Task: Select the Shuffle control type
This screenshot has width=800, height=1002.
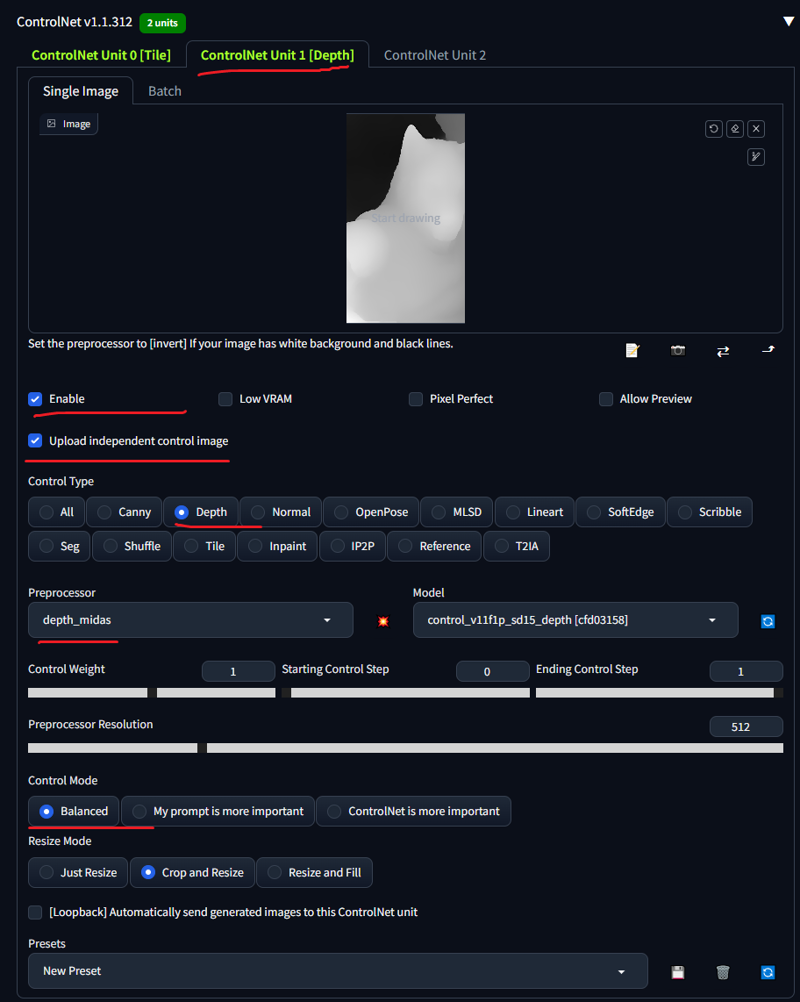Action: pyautogui.click(x=132, y=546)
